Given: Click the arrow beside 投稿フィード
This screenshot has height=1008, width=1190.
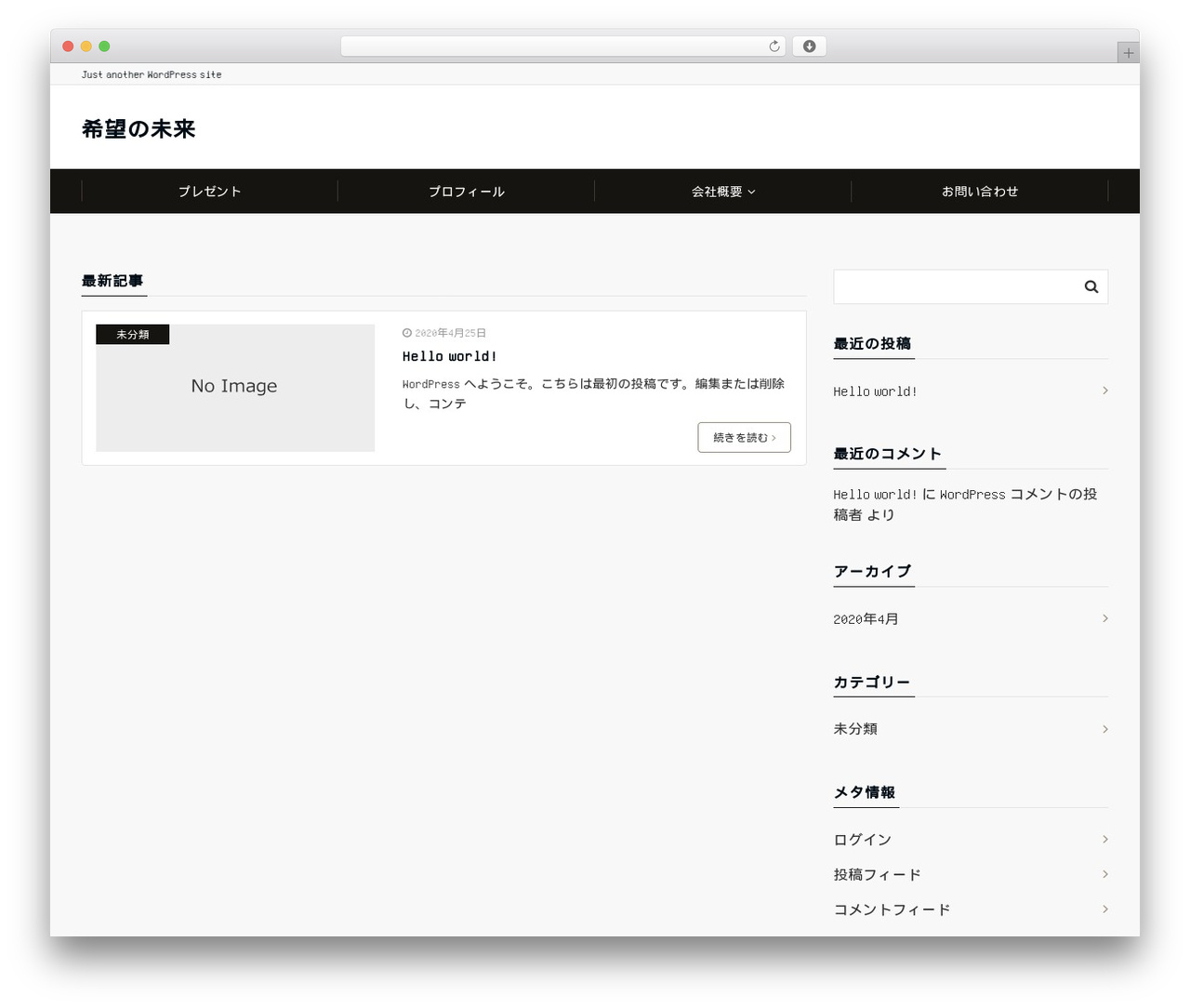Looking at the screenshot, I should [1104, 874].
